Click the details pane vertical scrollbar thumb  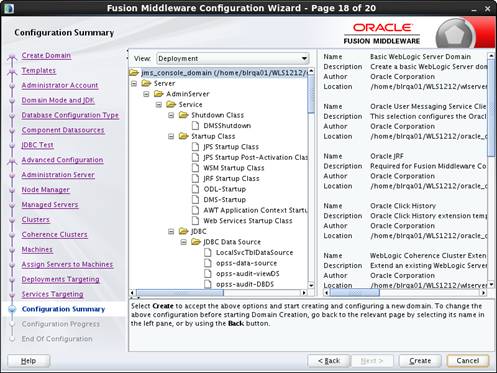[x=492, y=107]
